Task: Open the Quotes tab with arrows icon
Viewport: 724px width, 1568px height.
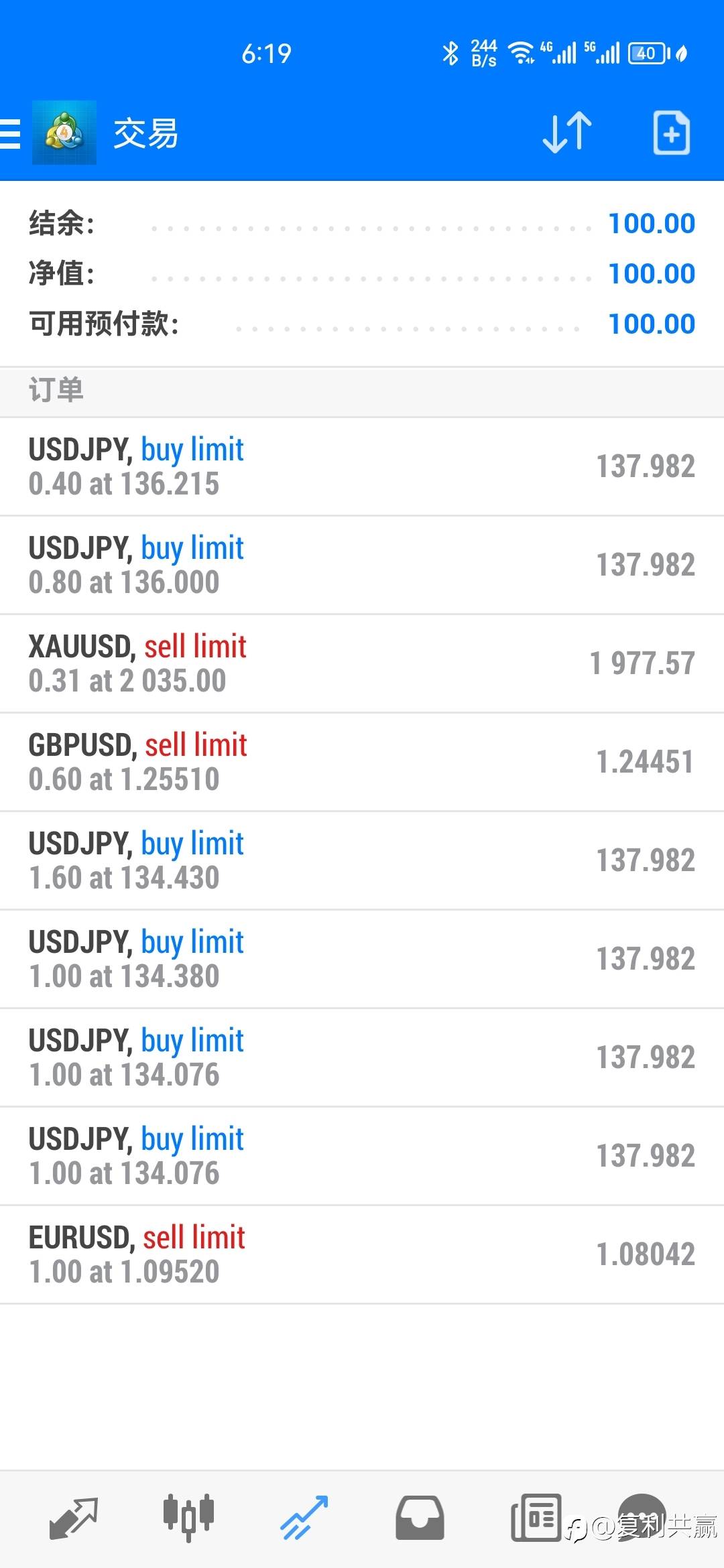Action: [74, 1518]
